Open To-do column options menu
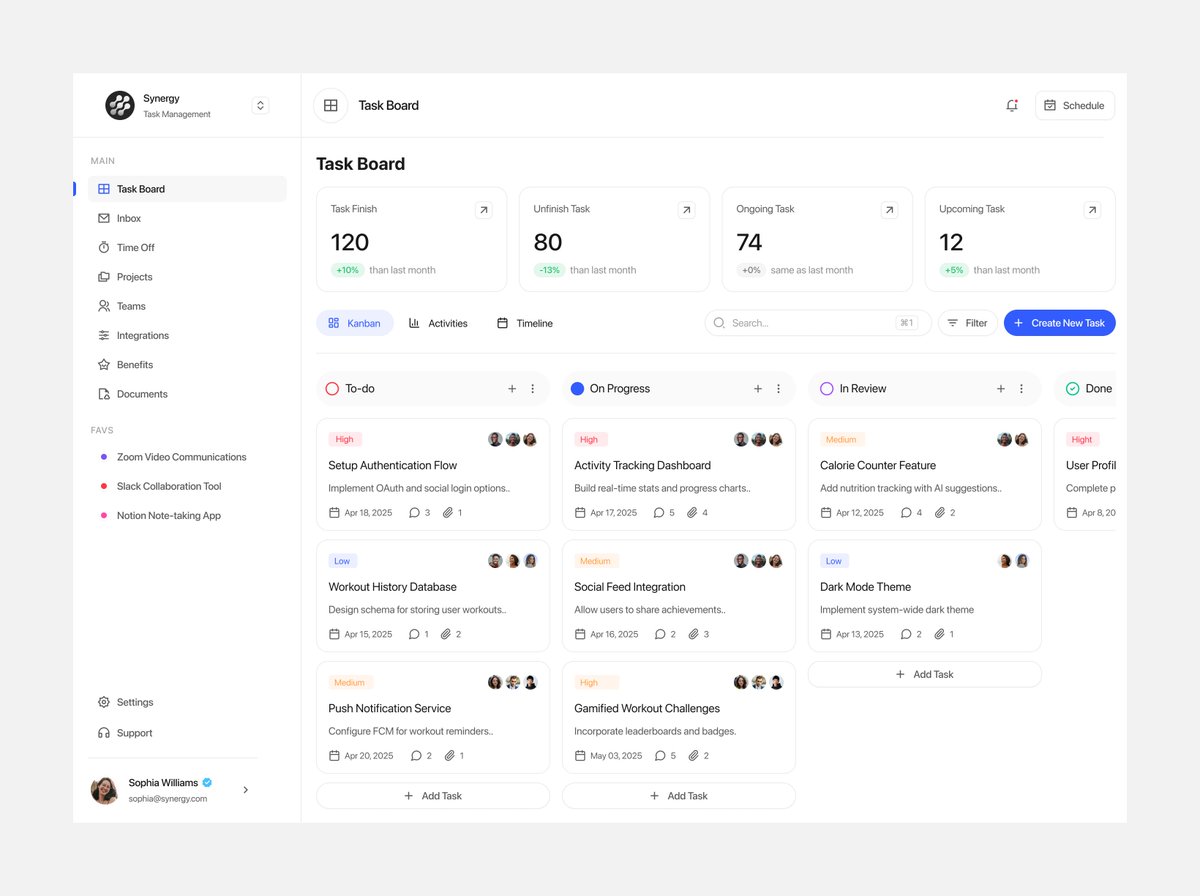 (532, 389)
